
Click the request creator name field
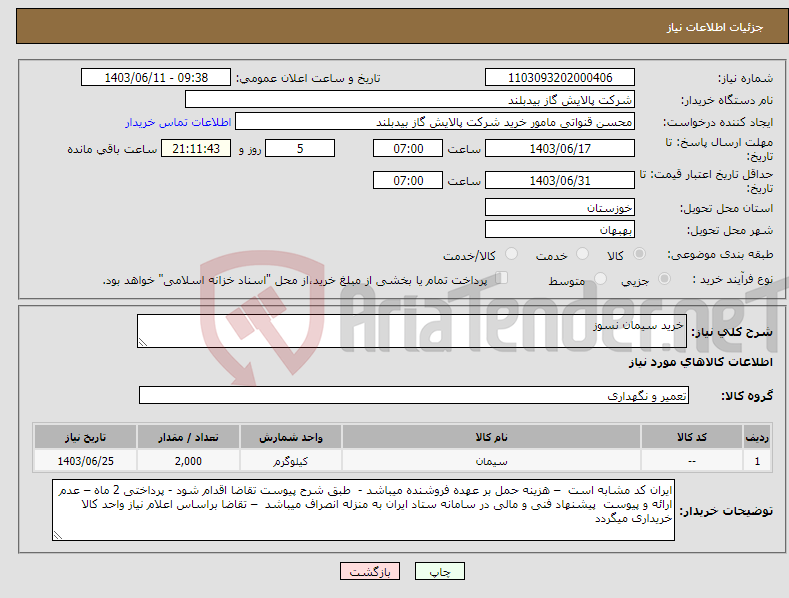(x=435, y=121)
